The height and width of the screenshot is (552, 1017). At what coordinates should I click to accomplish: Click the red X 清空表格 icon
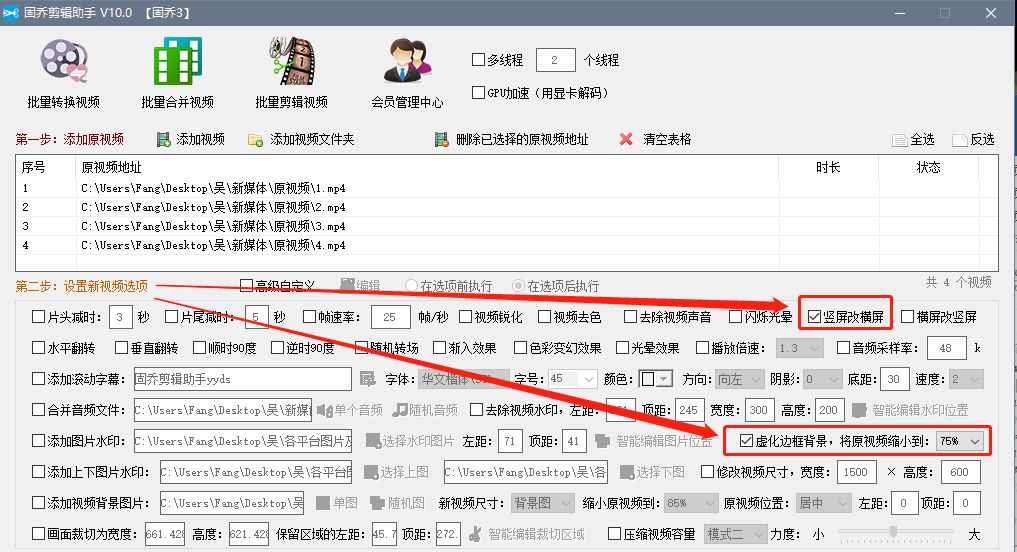tap(626, 139)
